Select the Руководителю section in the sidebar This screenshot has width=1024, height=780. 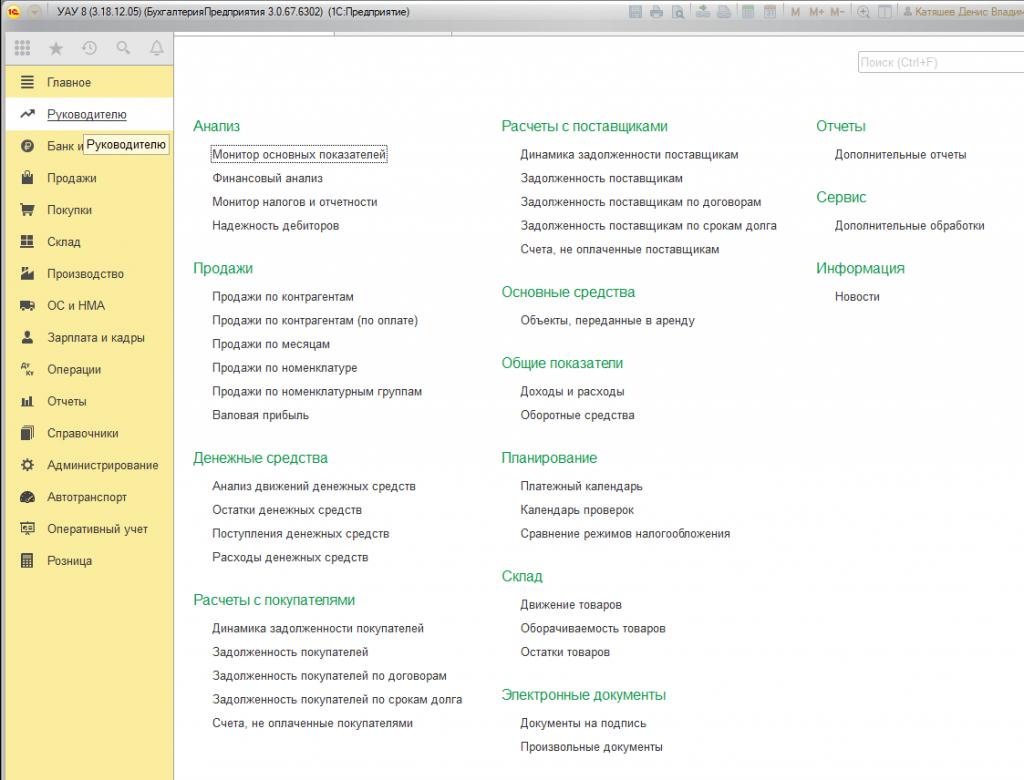click(x=89, y=114)
